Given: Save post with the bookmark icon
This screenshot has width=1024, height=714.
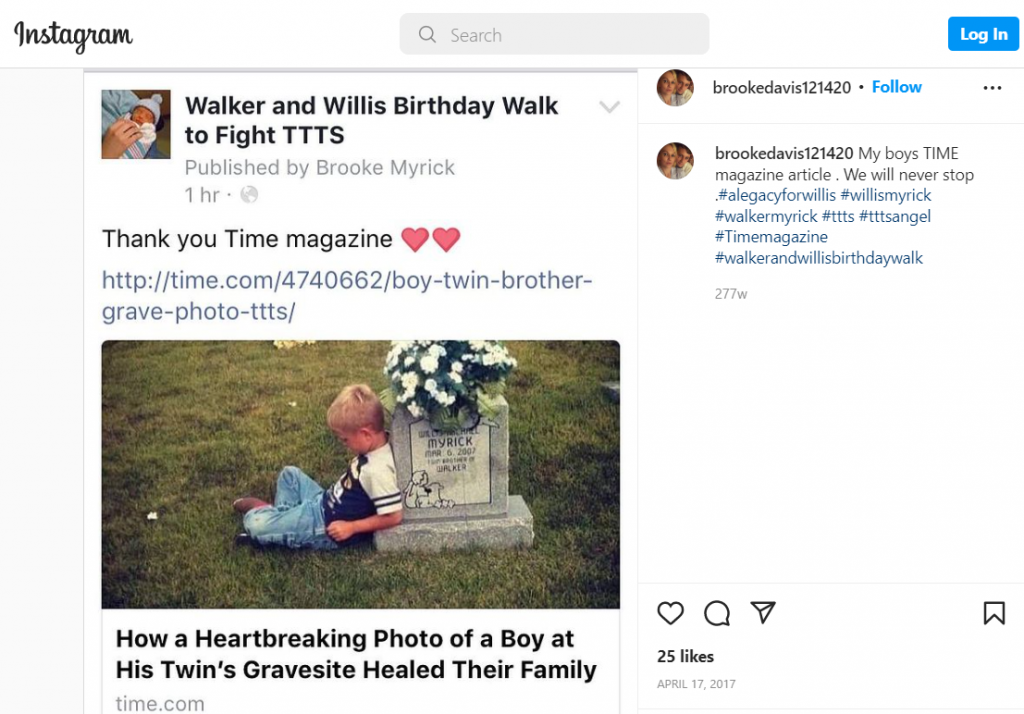Looking at the screenshot, I should point(994,613).
